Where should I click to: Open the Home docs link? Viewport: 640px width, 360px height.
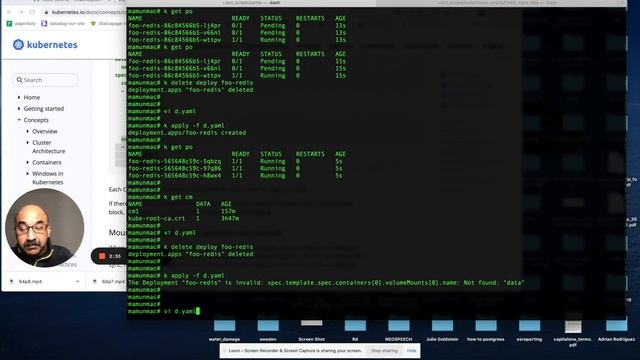point(32,97)
